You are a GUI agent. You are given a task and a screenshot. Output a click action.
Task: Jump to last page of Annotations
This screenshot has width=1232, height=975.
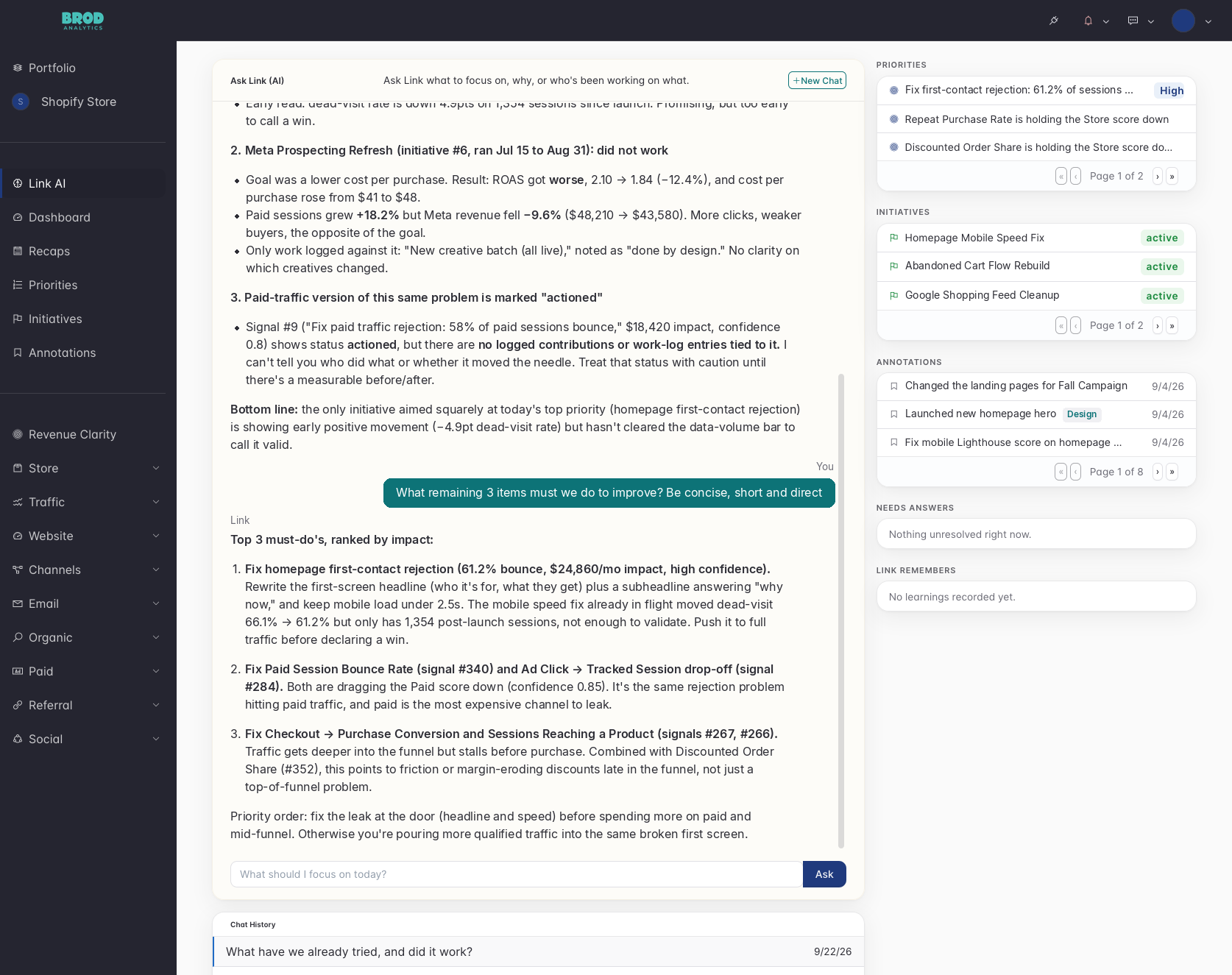click(x=1172, y=472)
